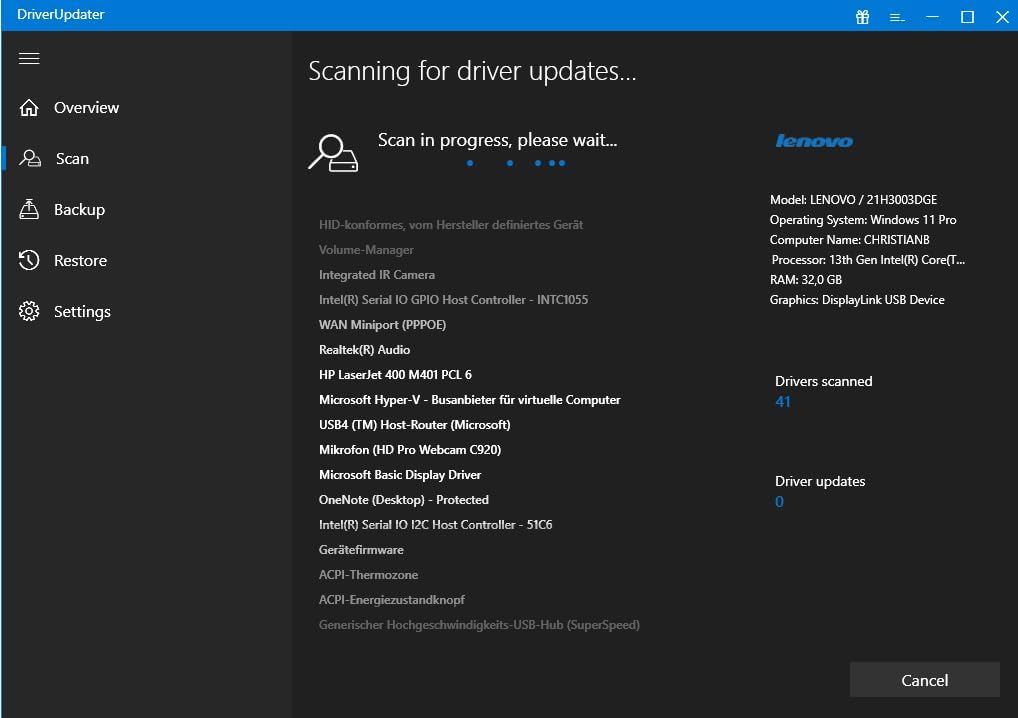
Task: Select 'Microsoft Basic Display Driver' entry
Action: (400, 475)
